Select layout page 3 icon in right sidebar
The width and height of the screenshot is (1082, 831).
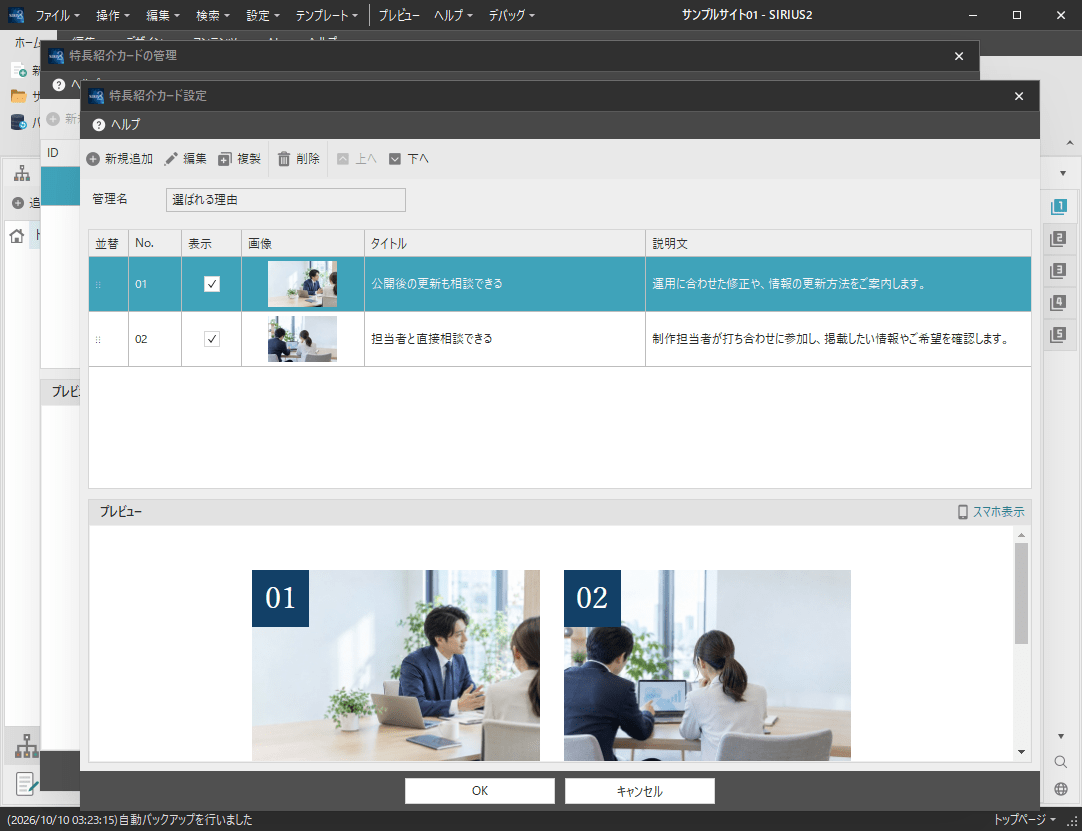tap(1058, 271)
